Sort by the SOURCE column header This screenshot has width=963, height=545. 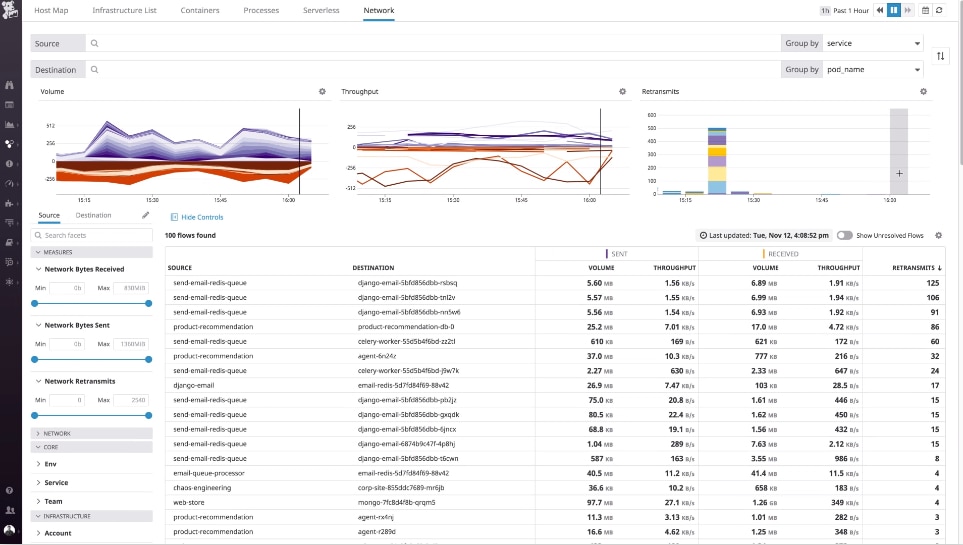(180, 268)
